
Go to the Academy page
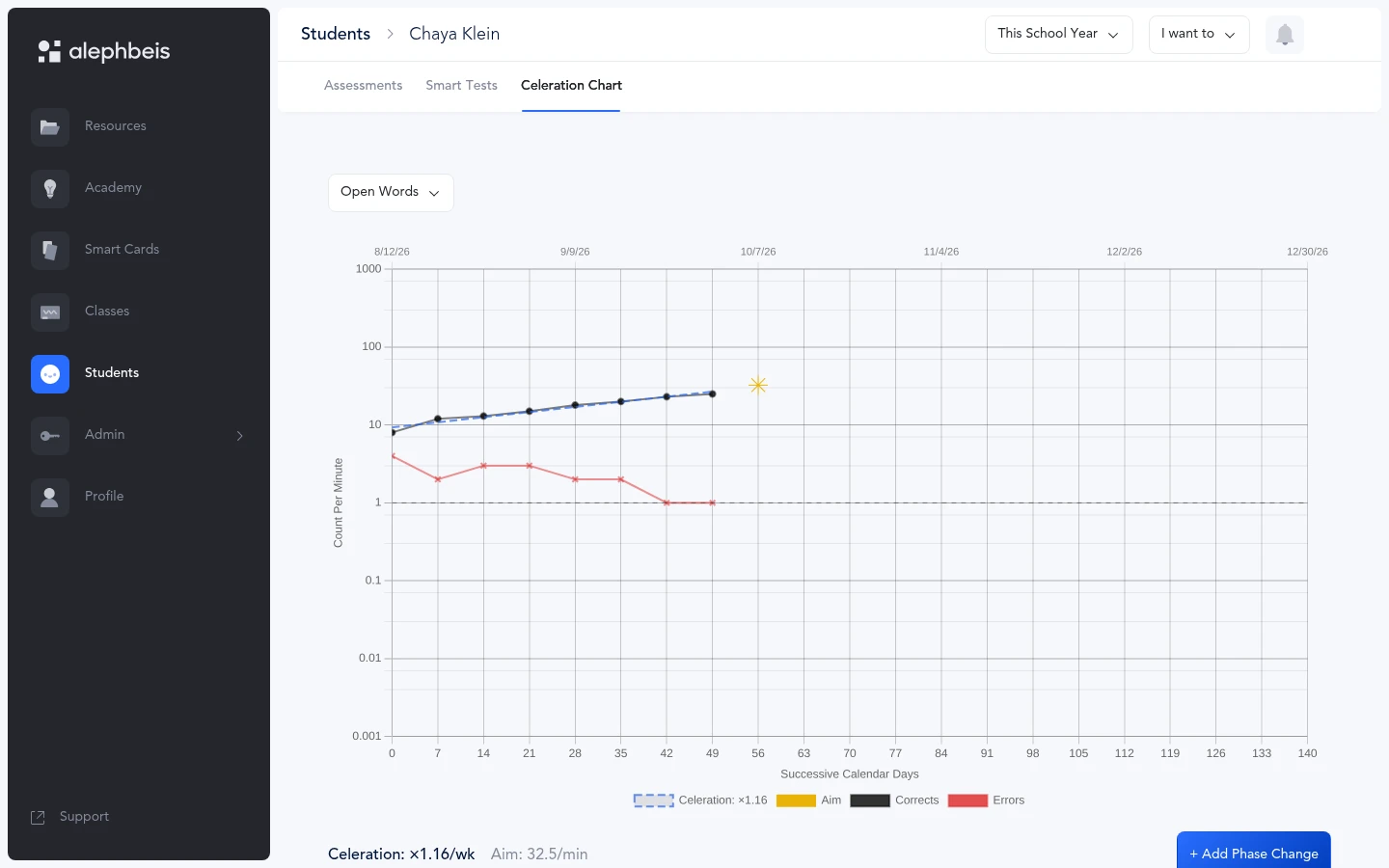click(113, 187)
